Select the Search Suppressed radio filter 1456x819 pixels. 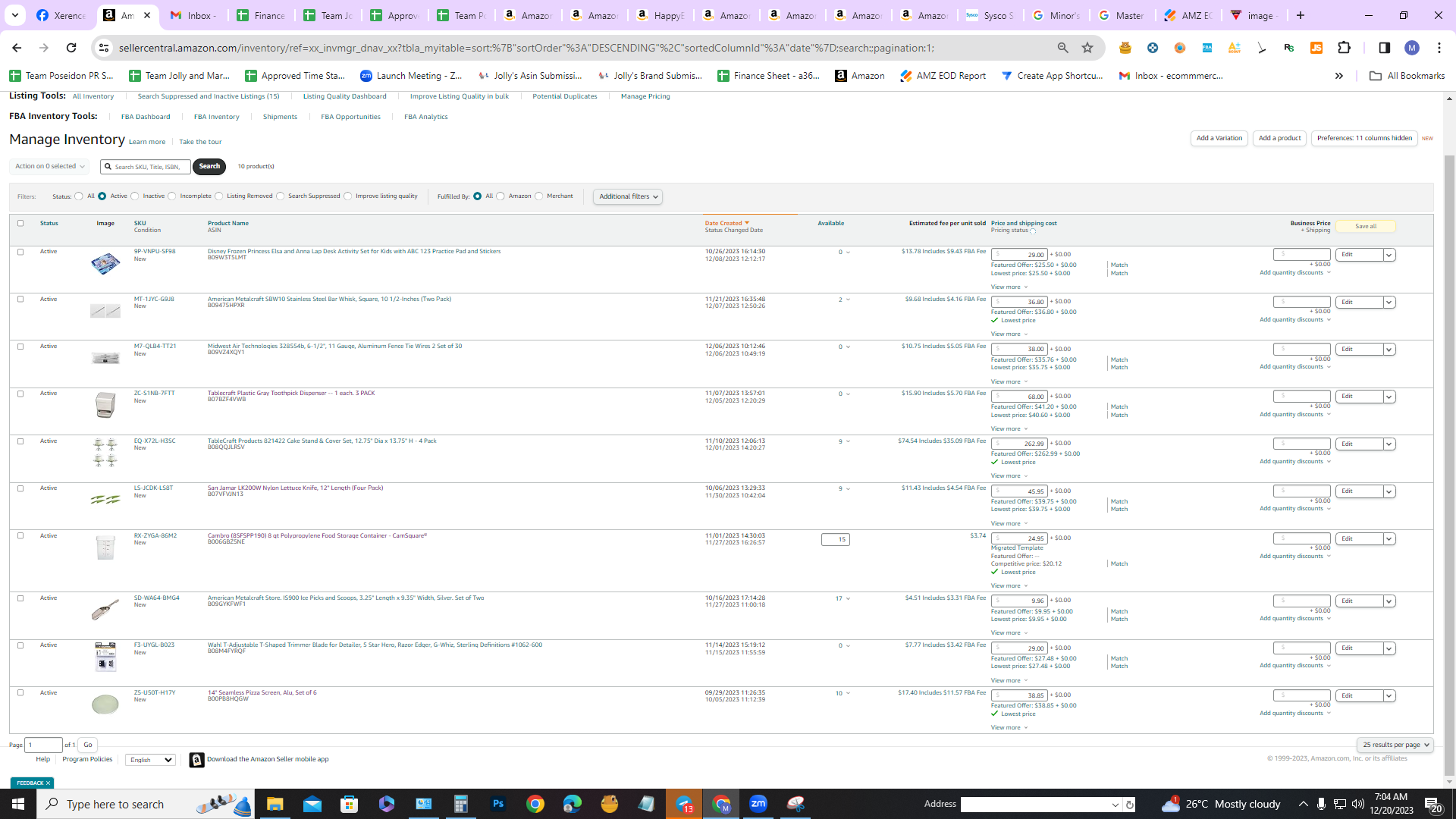click(x=281, y=196)
